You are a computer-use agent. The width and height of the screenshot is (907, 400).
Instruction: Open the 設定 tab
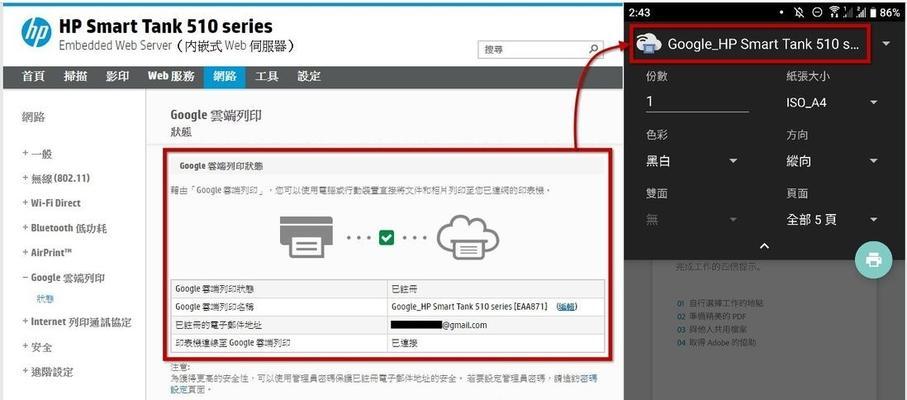click(x=309, y=76)
